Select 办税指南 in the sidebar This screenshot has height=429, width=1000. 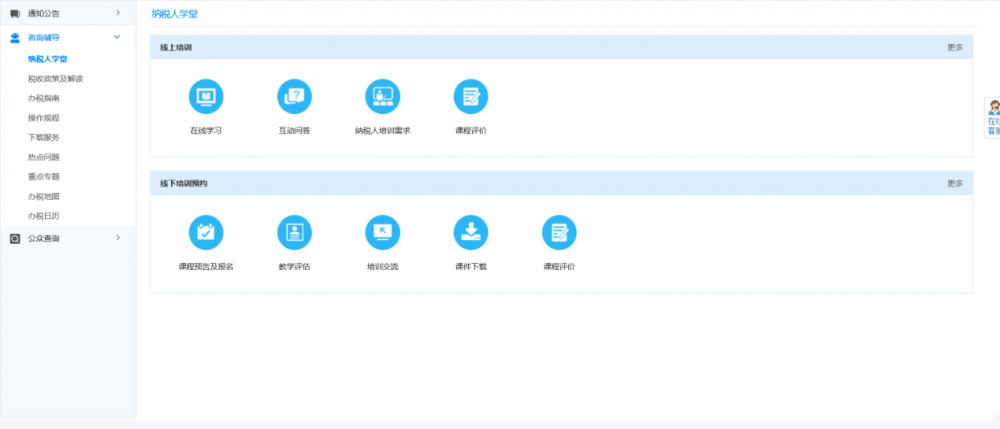pyautogui.click(x=44, y=98)
